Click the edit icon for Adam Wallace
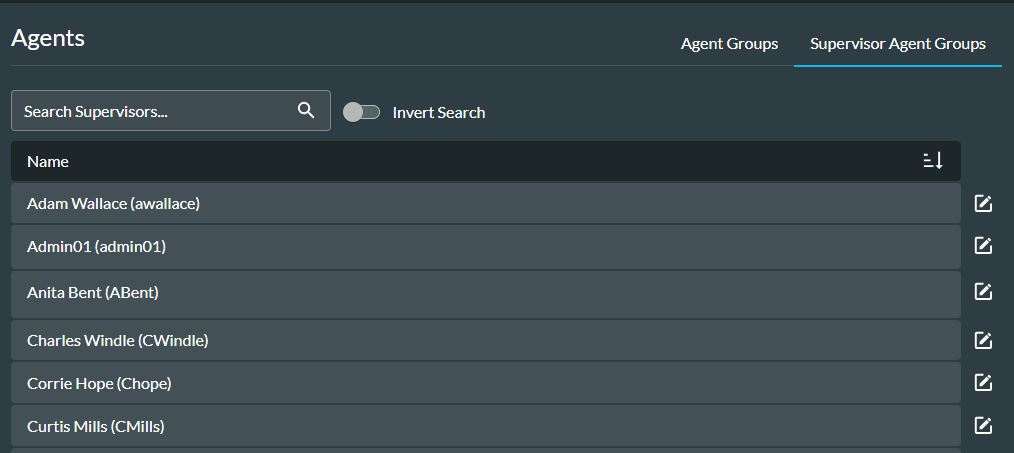 point(983,204)
